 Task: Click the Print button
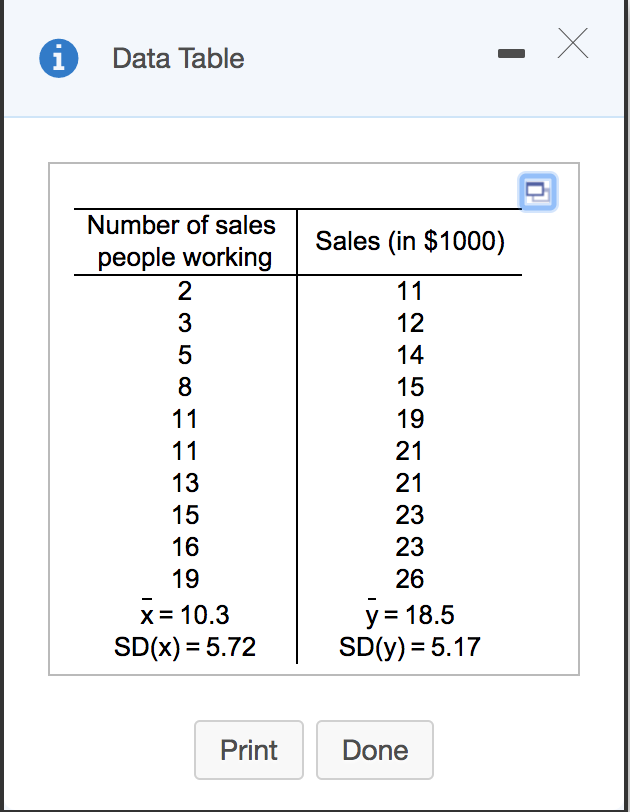tap(248, 750)
